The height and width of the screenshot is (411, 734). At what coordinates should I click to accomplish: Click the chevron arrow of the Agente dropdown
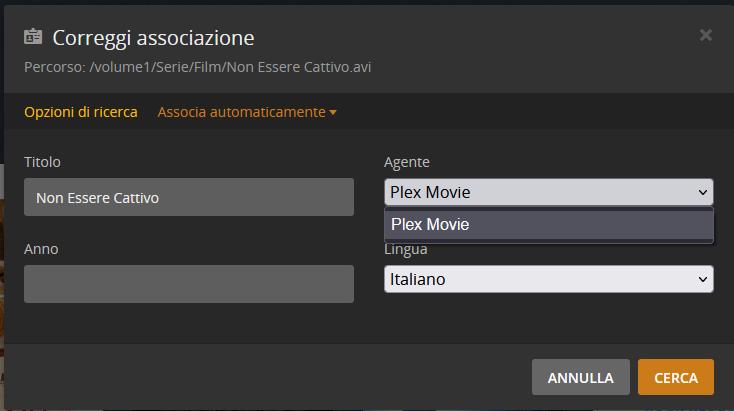pyautogui.click(x=702, y=192)
